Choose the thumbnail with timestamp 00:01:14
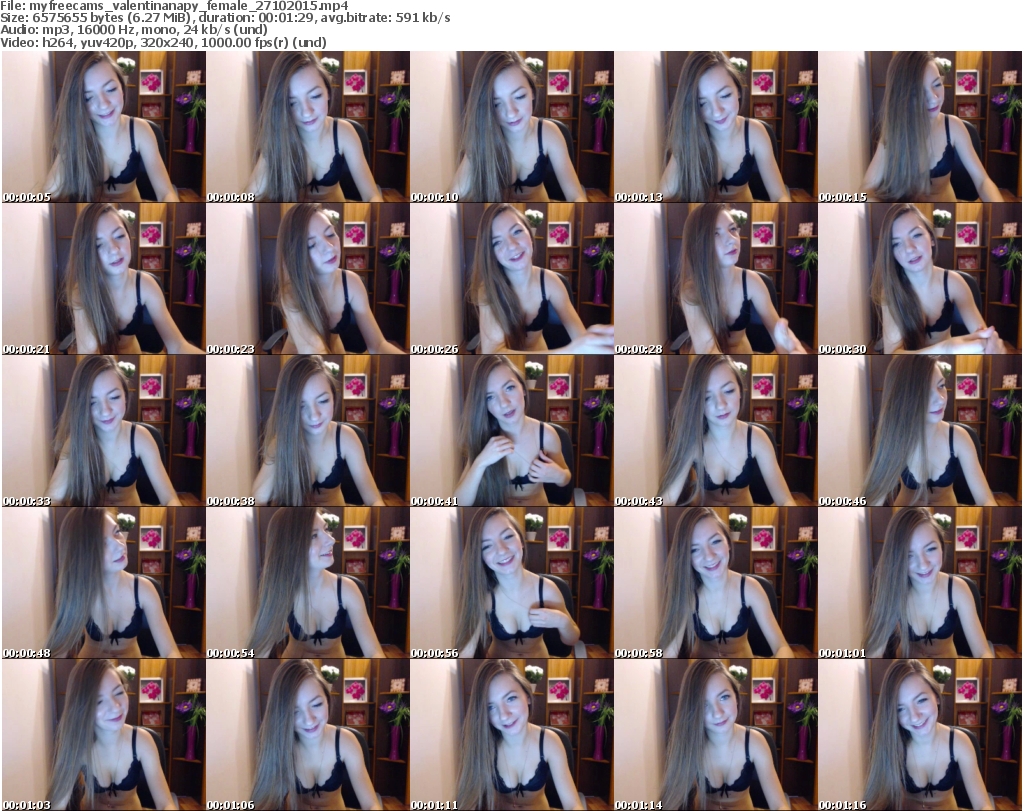 [x=716, y=735]
